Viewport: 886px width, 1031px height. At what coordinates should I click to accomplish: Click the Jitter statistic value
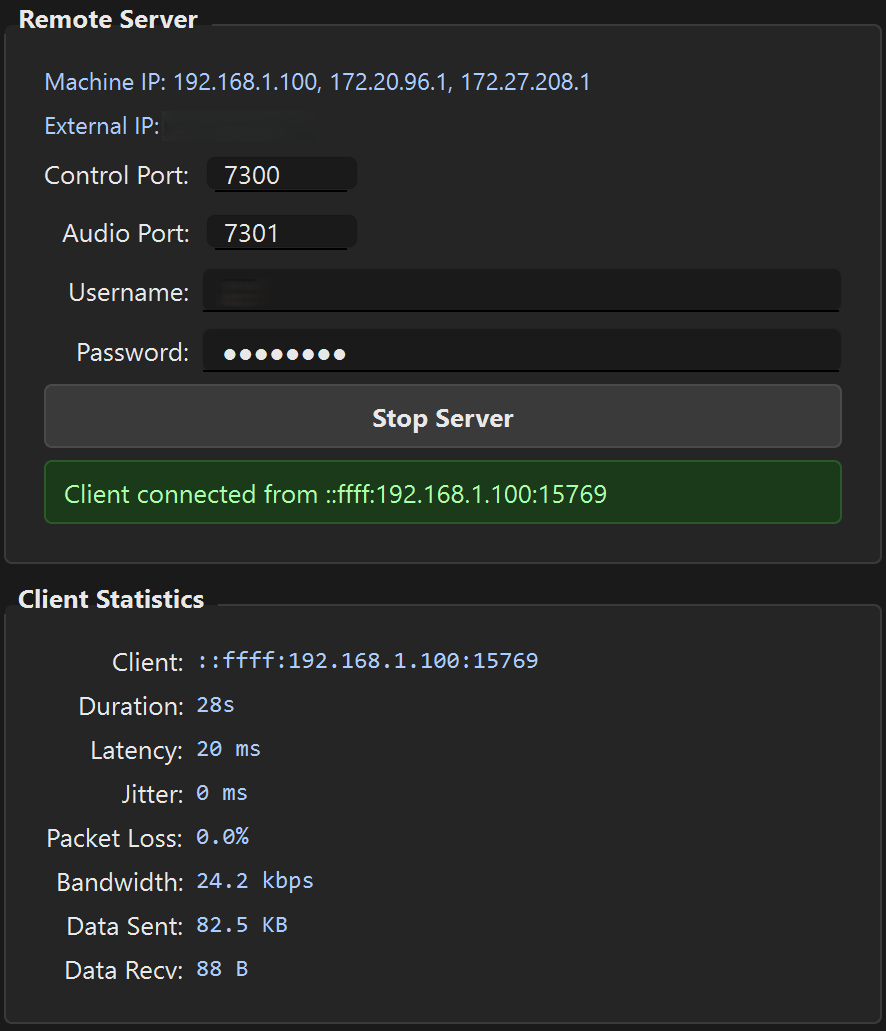(221, 792)
